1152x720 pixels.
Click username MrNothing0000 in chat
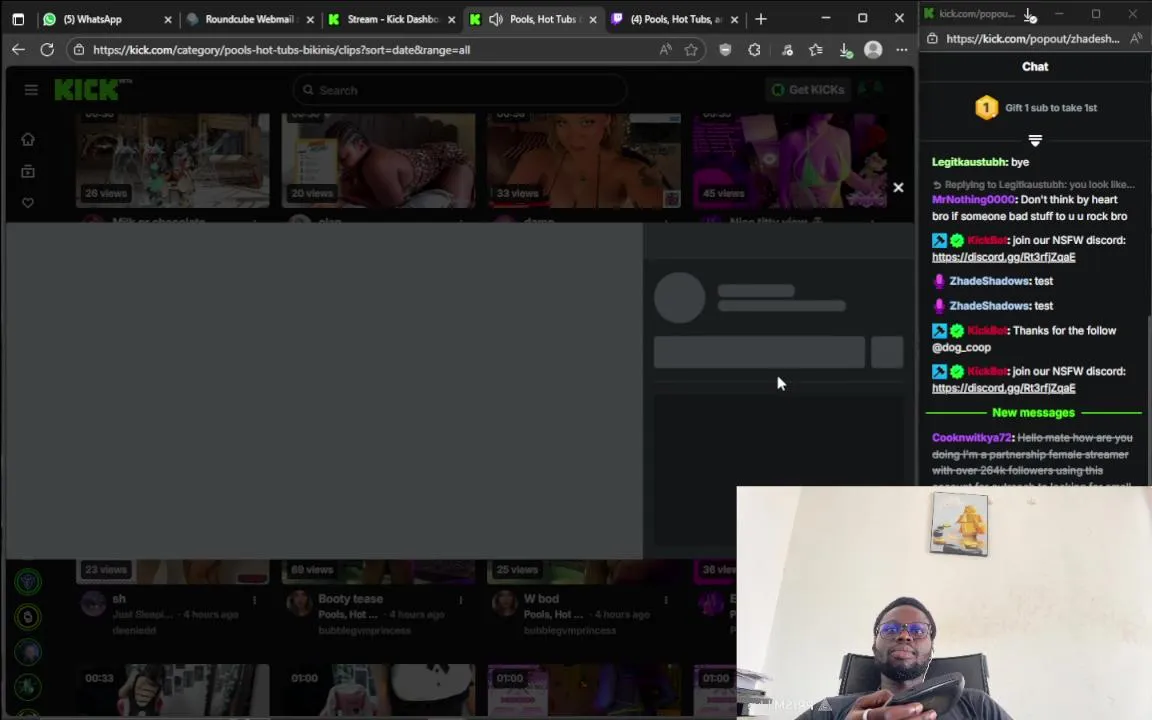point(973,200)
